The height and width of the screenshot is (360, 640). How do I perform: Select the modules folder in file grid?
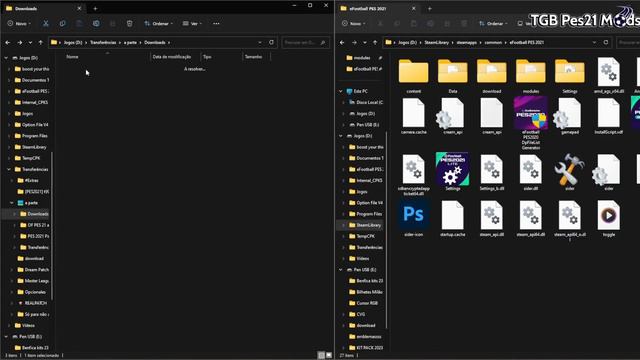(x=531, y=76)
